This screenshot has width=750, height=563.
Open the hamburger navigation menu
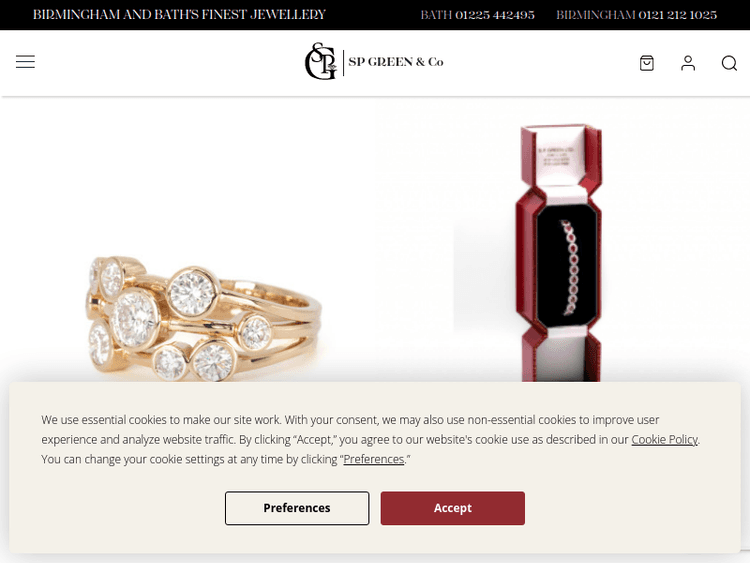(x=25, y=62)
